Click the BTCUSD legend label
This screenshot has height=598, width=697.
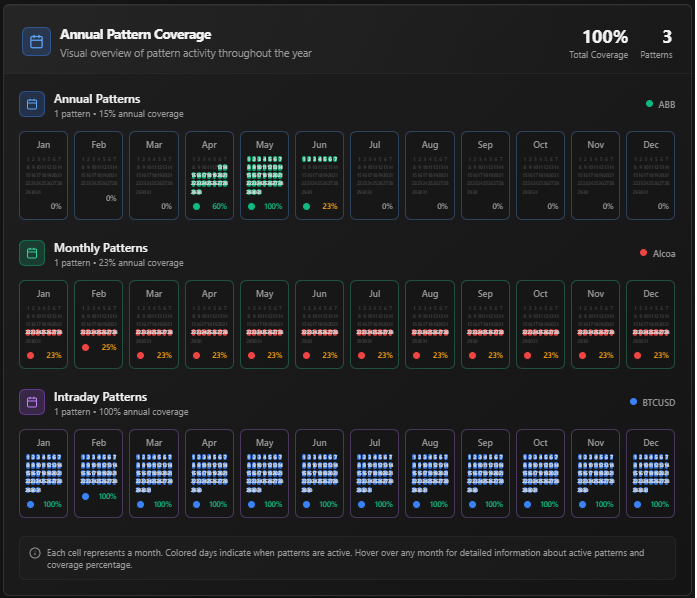[x=659, y=402]
